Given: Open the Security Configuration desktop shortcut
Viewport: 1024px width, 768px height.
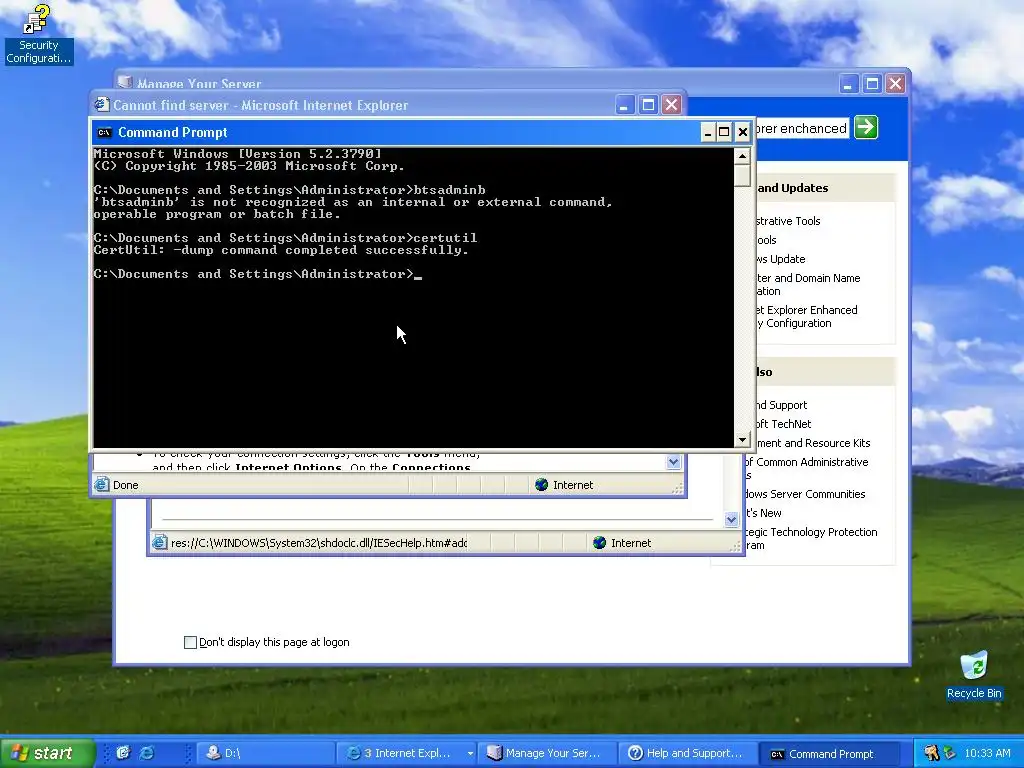Looking at the screenshot, I should [38, 34].
